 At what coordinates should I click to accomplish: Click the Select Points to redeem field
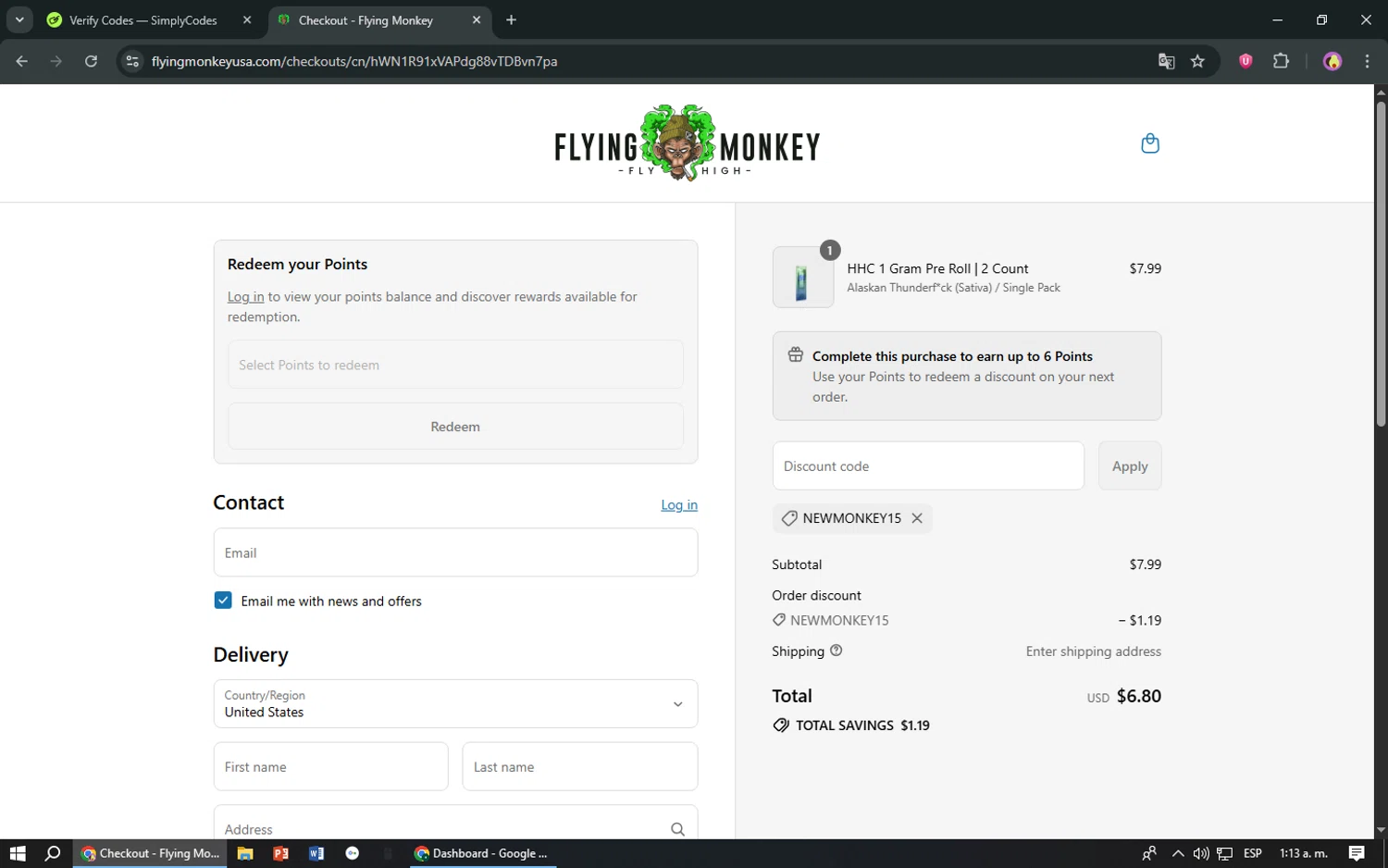click(x=455, y=365)
